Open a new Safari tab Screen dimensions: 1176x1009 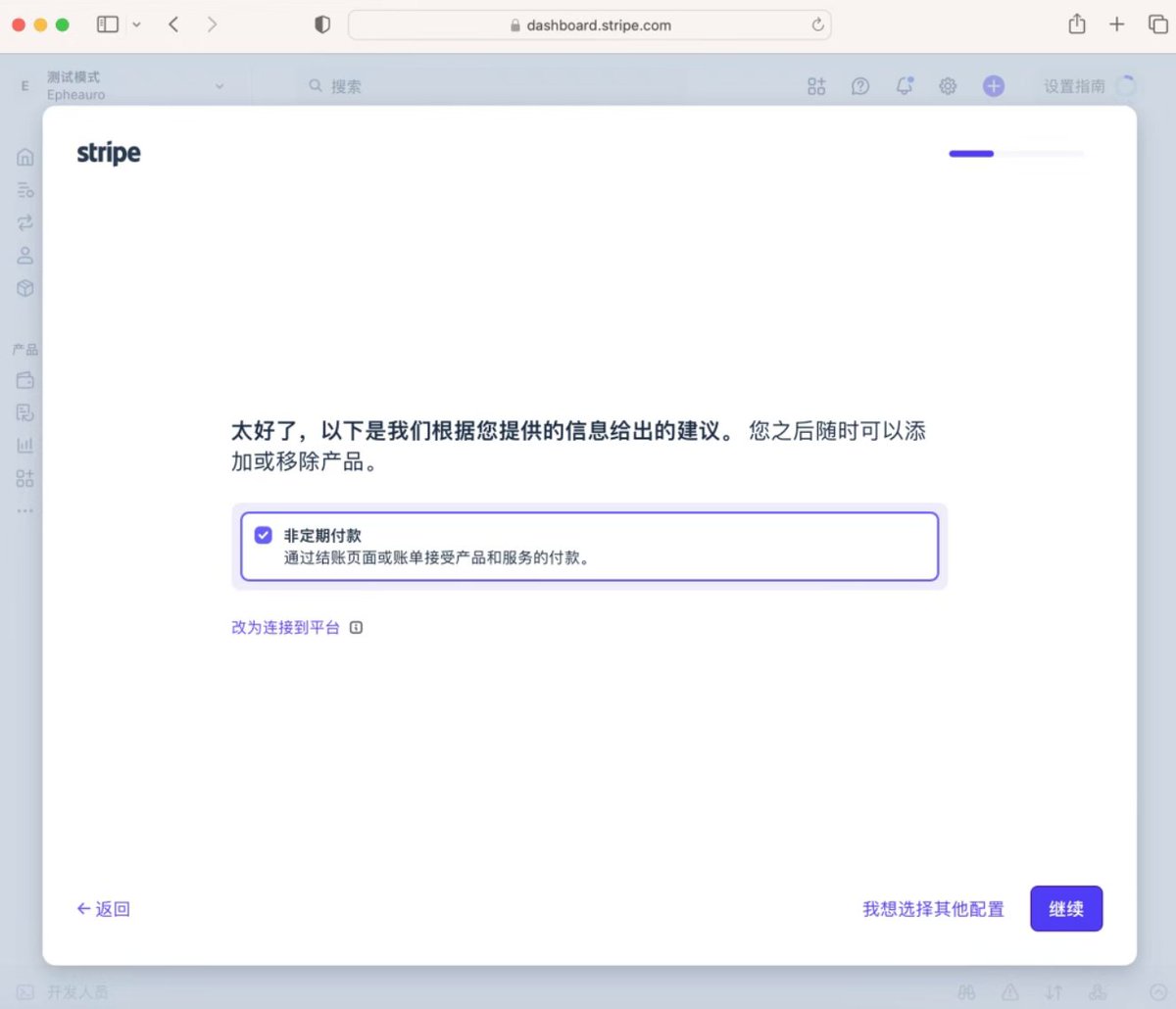[x=1116, y=24]
